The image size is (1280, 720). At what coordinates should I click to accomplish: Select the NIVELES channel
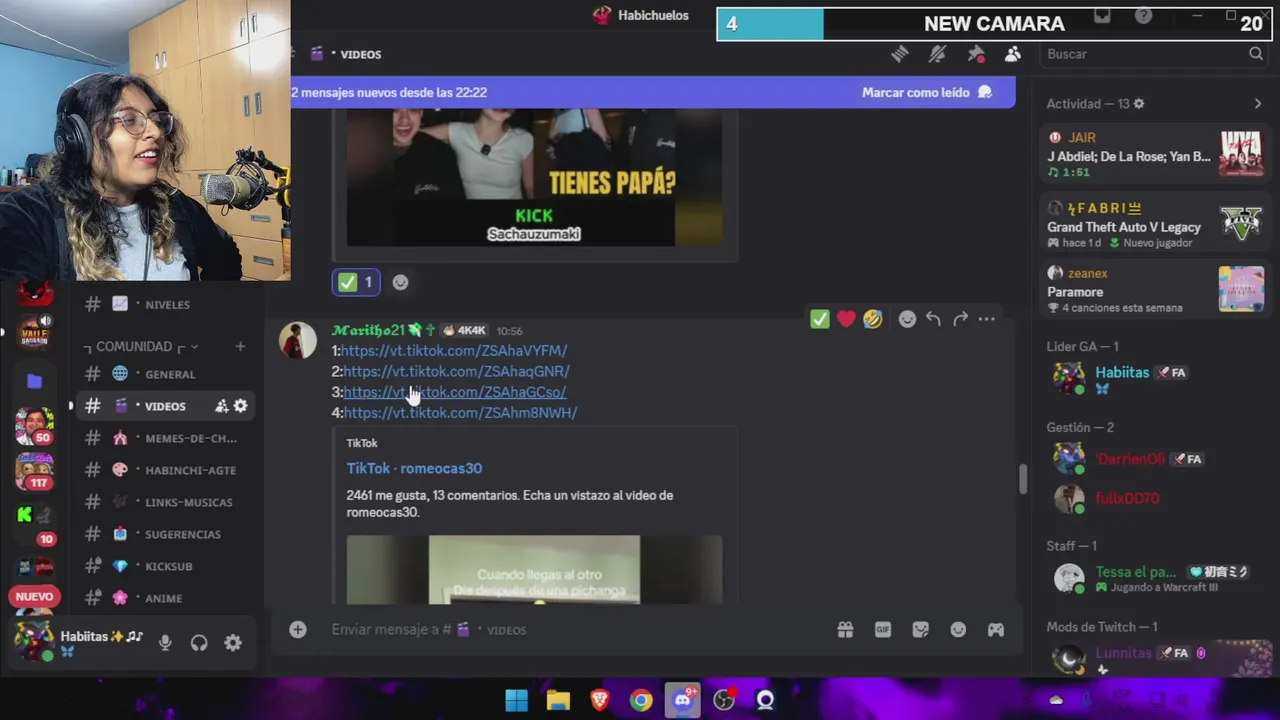(x=165, y=304)
